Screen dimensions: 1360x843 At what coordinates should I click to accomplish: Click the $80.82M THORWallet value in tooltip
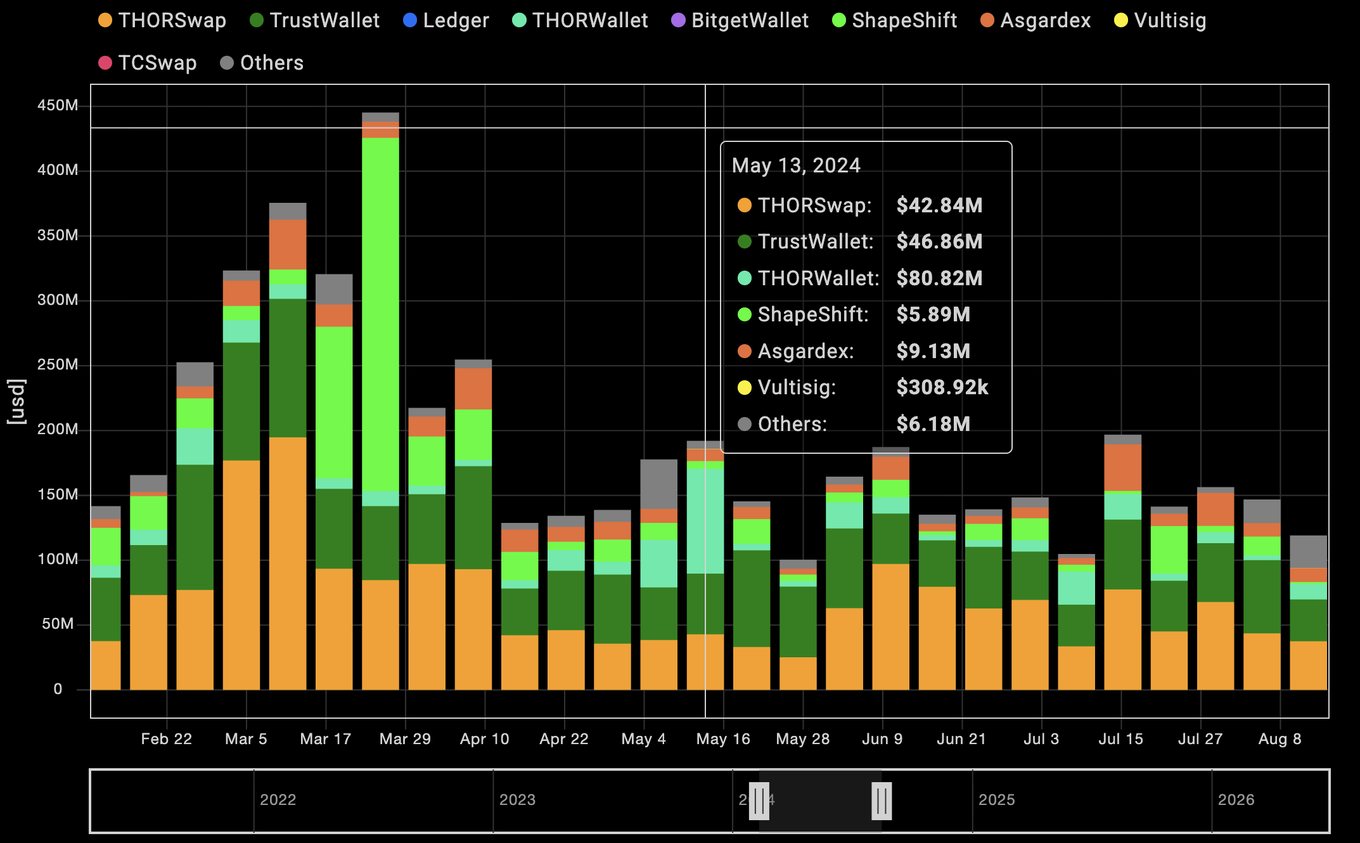pyautogui.click(x=939, y=278)
